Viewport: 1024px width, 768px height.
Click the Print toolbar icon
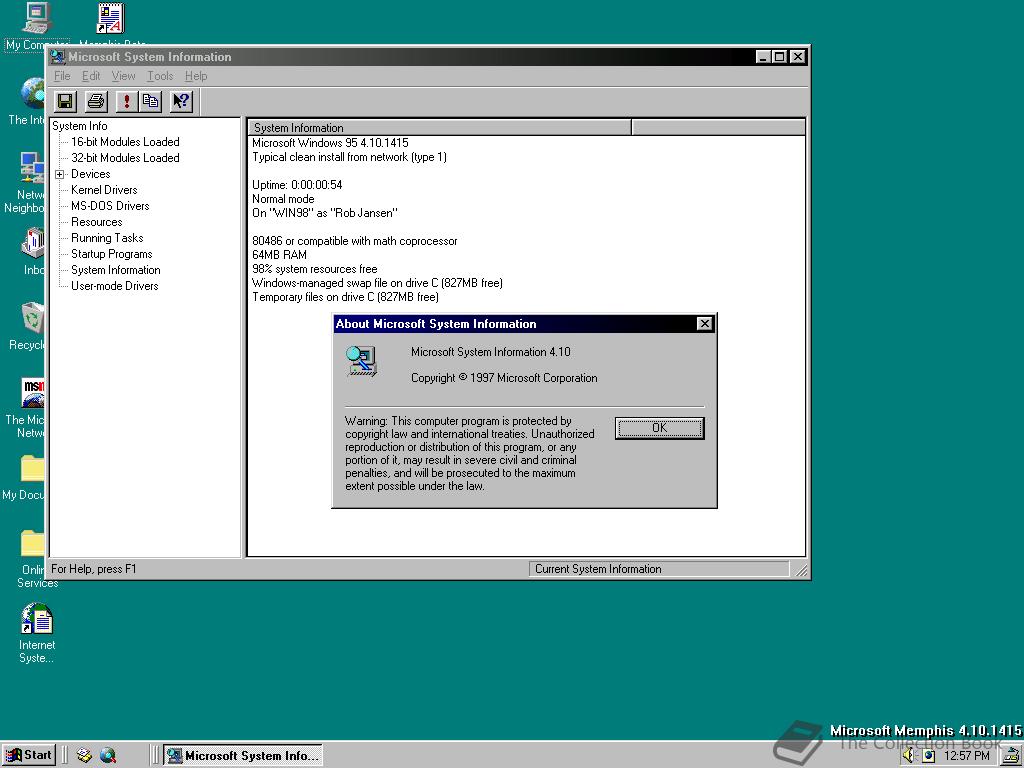coord(96,101)
